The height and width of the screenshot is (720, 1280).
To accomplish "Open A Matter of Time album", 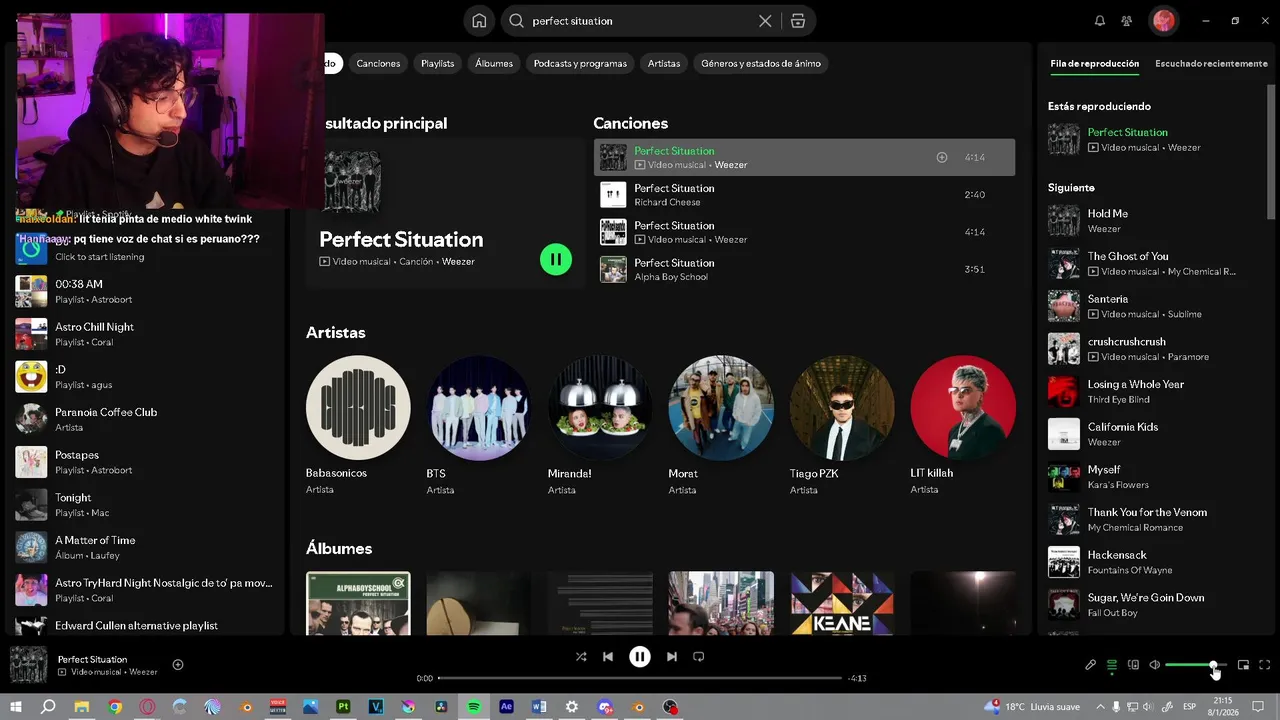I will coord(146,547).
